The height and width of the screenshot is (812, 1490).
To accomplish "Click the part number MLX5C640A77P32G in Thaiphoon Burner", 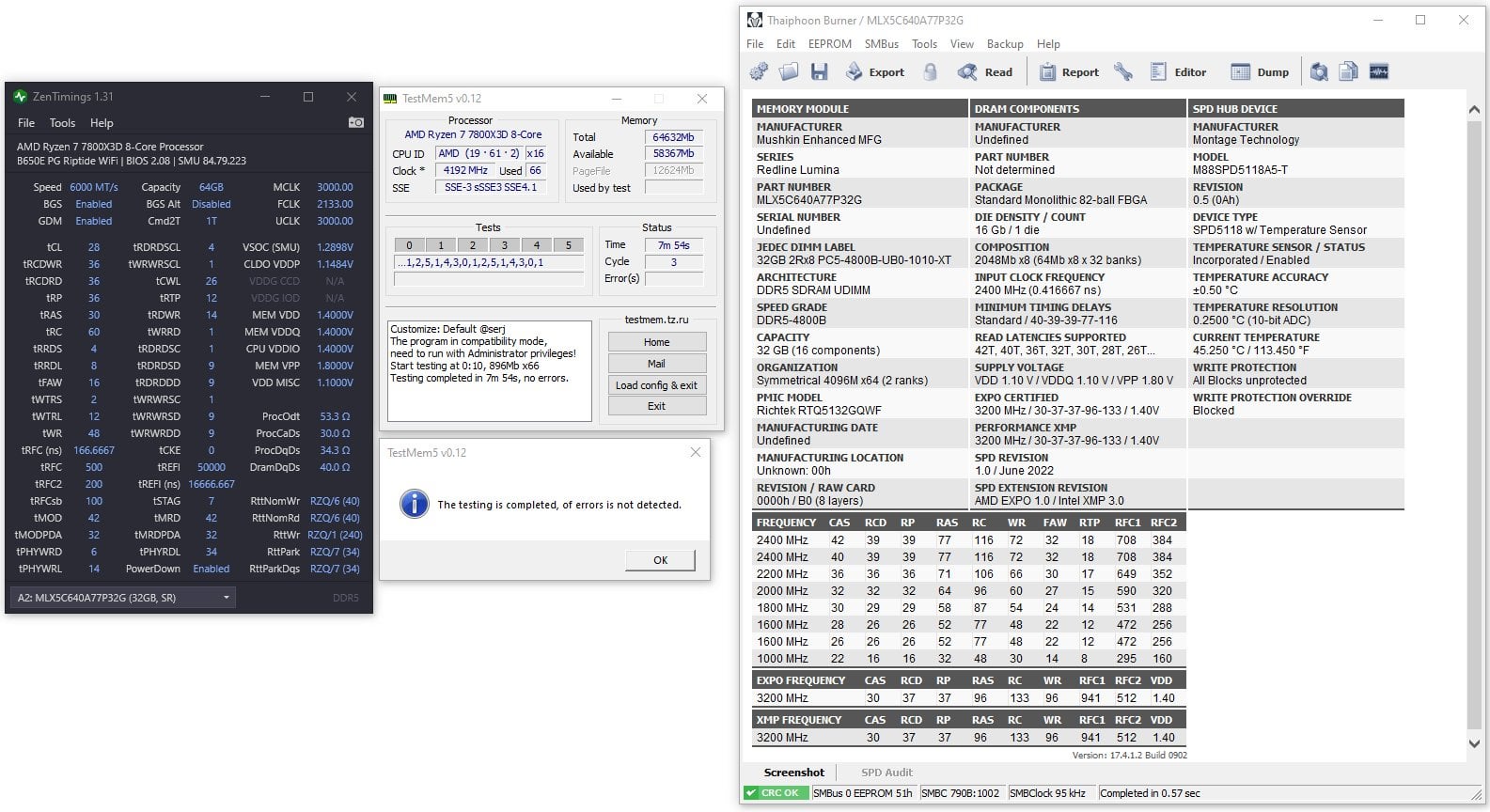I will tap(809, 200).
